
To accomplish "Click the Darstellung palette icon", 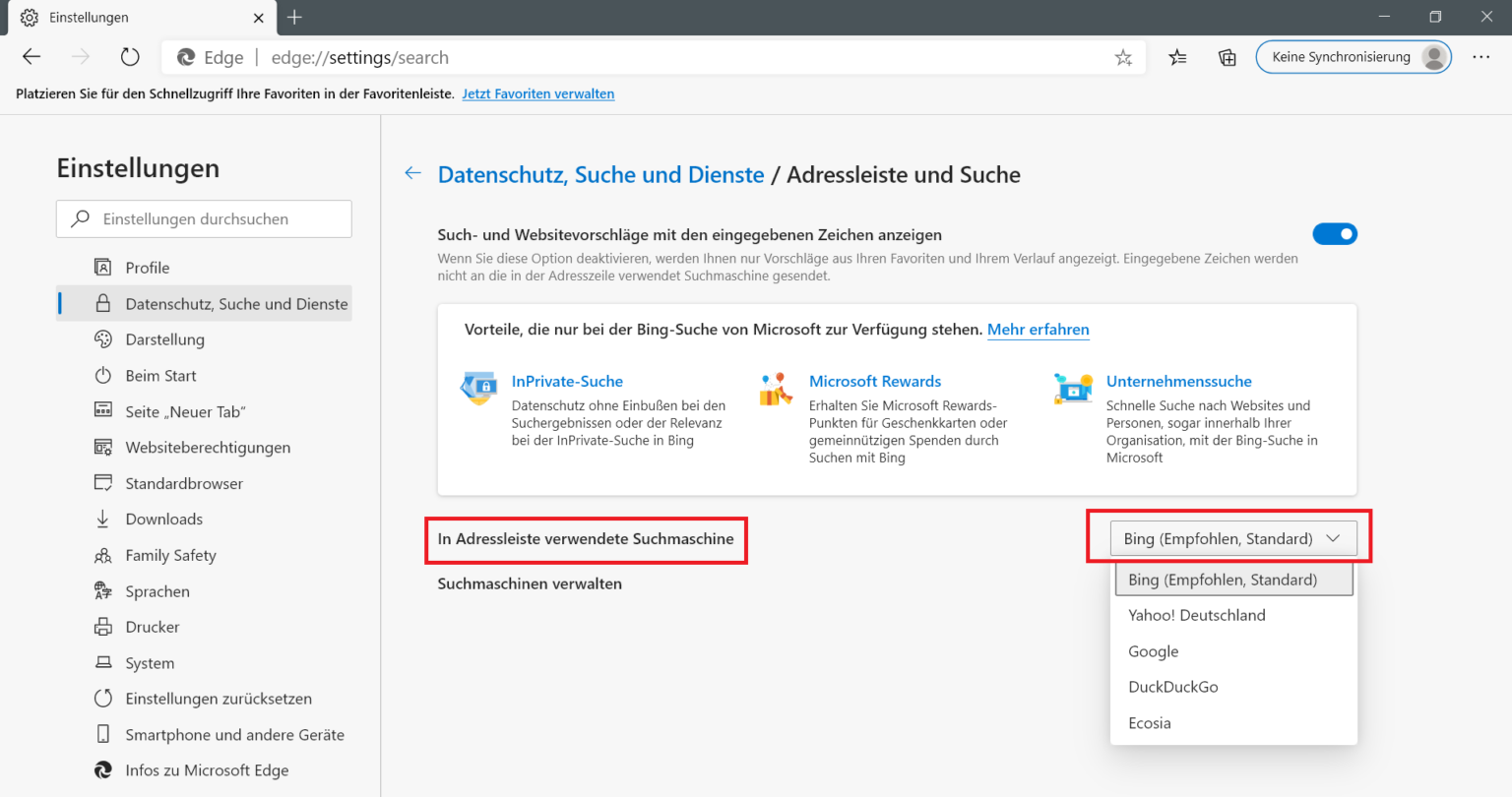I will (102, 339).
